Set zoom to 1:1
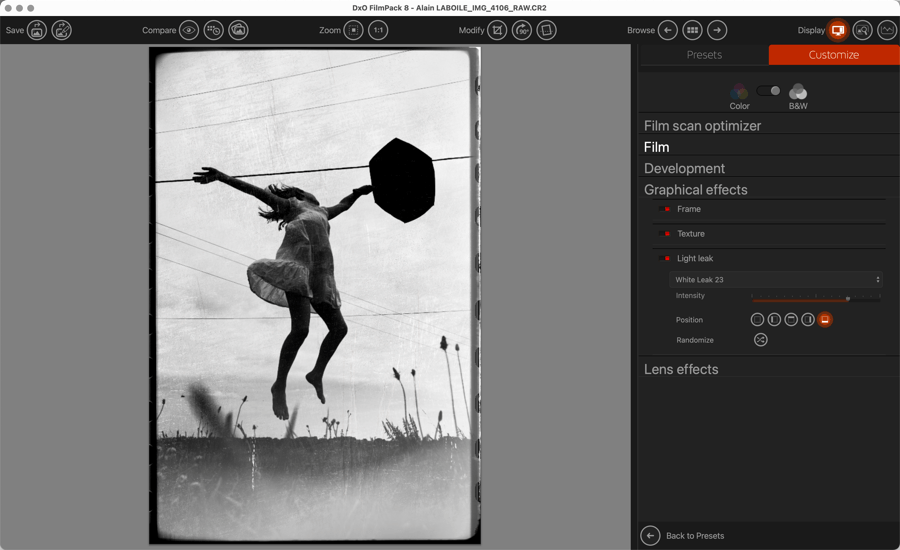The width and height of the screenshot is (900, 550). point(378,30)
